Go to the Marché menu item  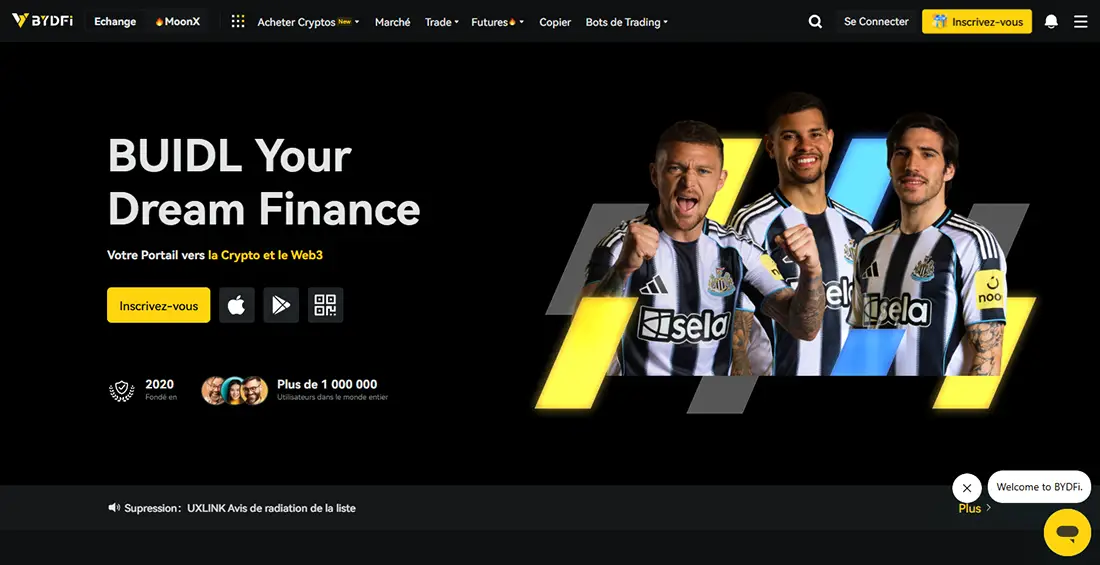[393, 22]
